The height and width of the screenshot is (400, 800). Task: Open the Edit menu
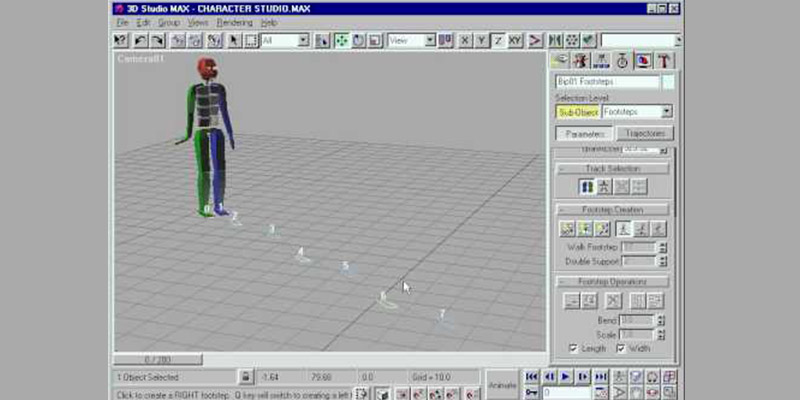143,22
